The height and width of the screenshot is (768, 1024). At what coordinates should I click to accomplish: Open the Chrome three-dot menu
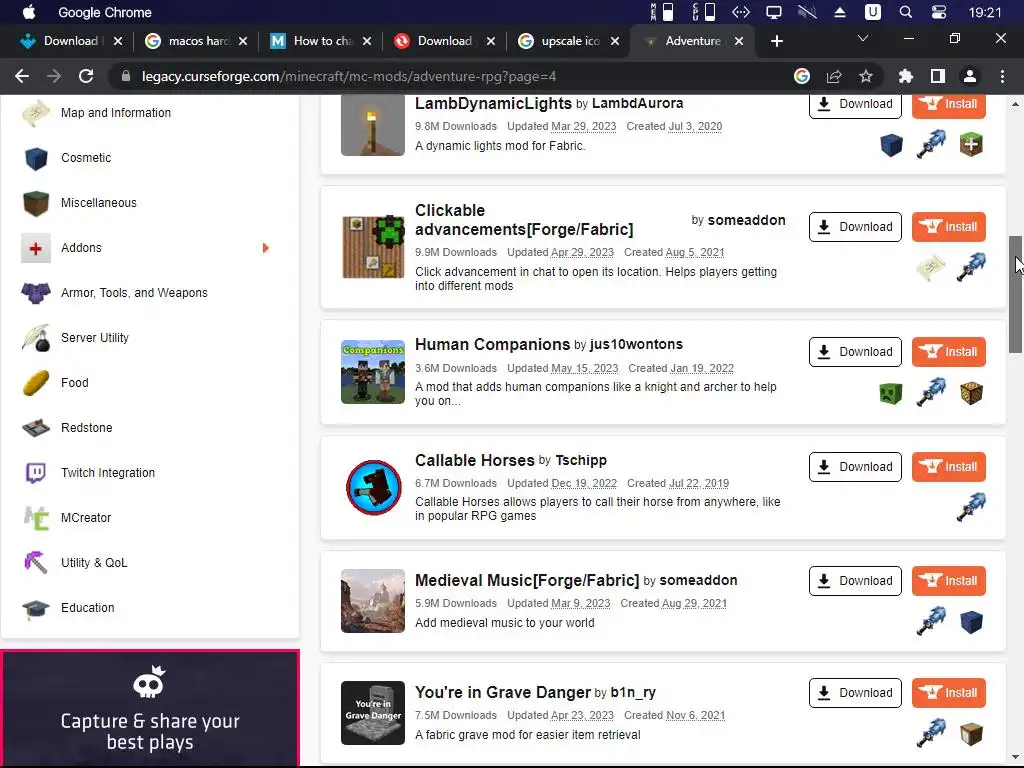point(1002,76)
